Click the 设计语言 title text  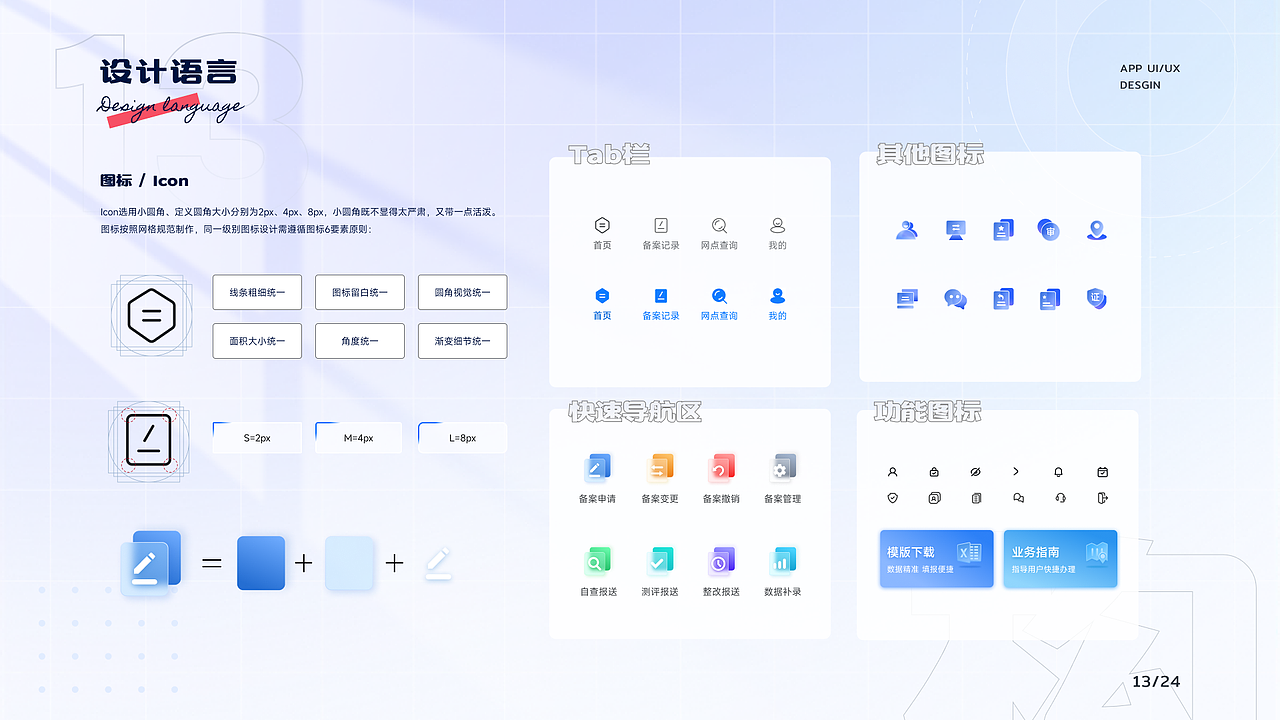click(x=168, y=73)
